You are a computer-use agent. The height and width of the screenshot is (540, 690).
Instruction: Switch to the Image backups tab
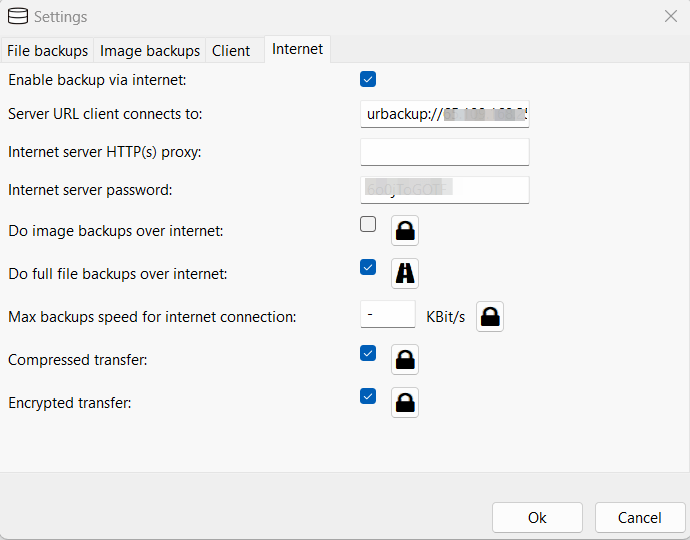(x=150, y=51)
